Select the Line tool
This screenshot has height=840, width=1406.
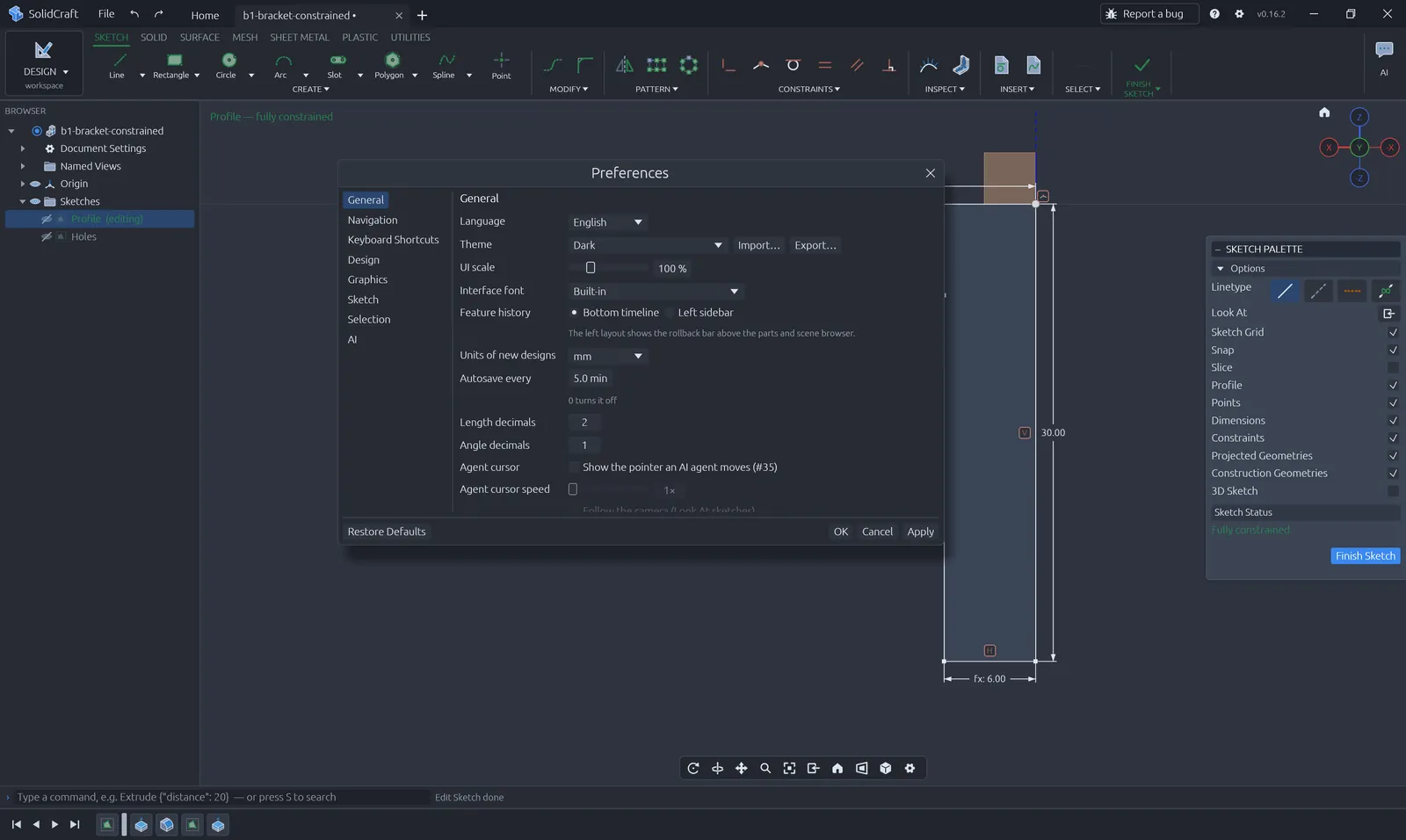tap(118, 65)
